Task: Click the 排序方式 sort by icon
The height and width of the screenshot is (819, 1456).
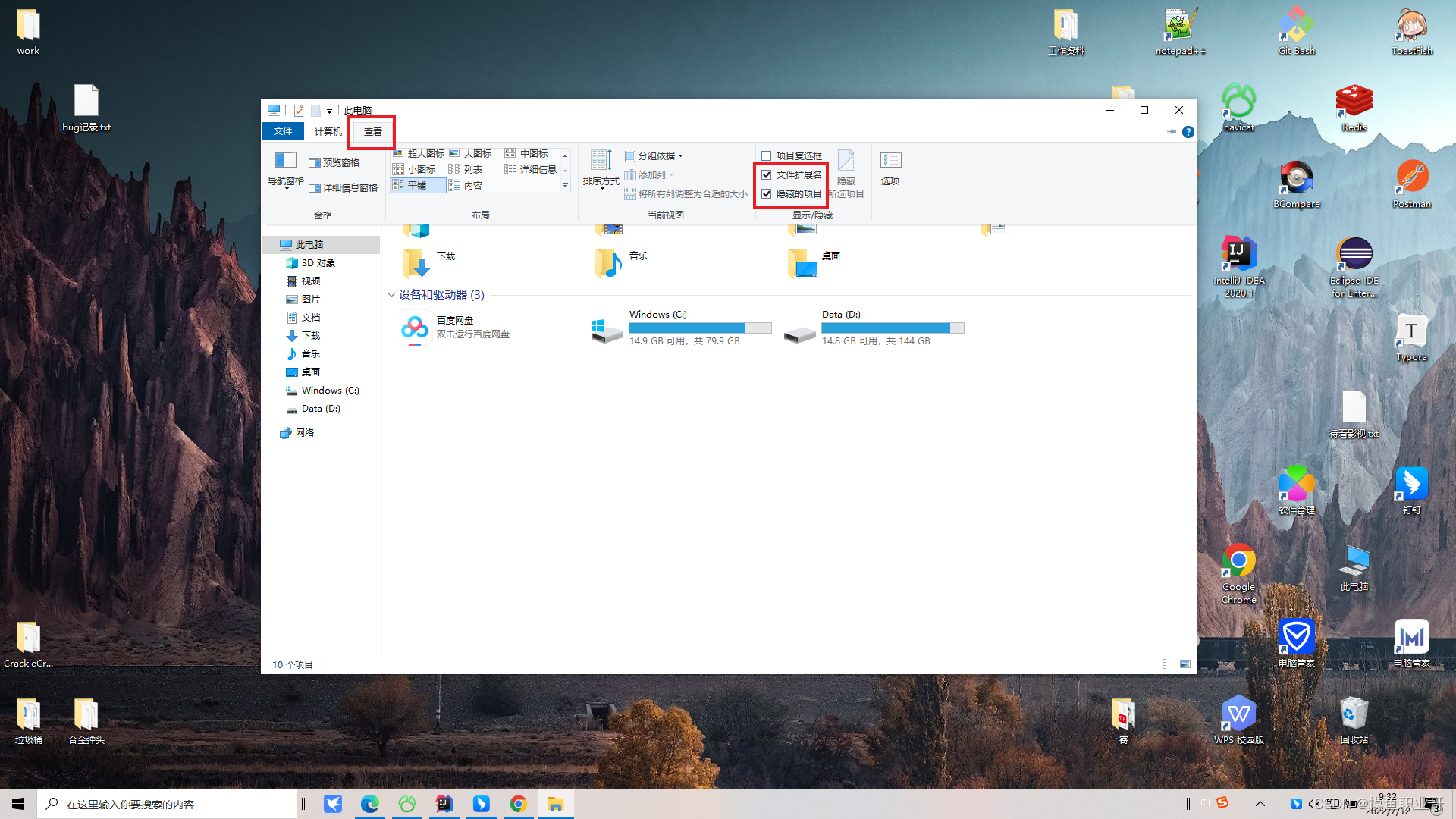Action: tap(601, 160)
